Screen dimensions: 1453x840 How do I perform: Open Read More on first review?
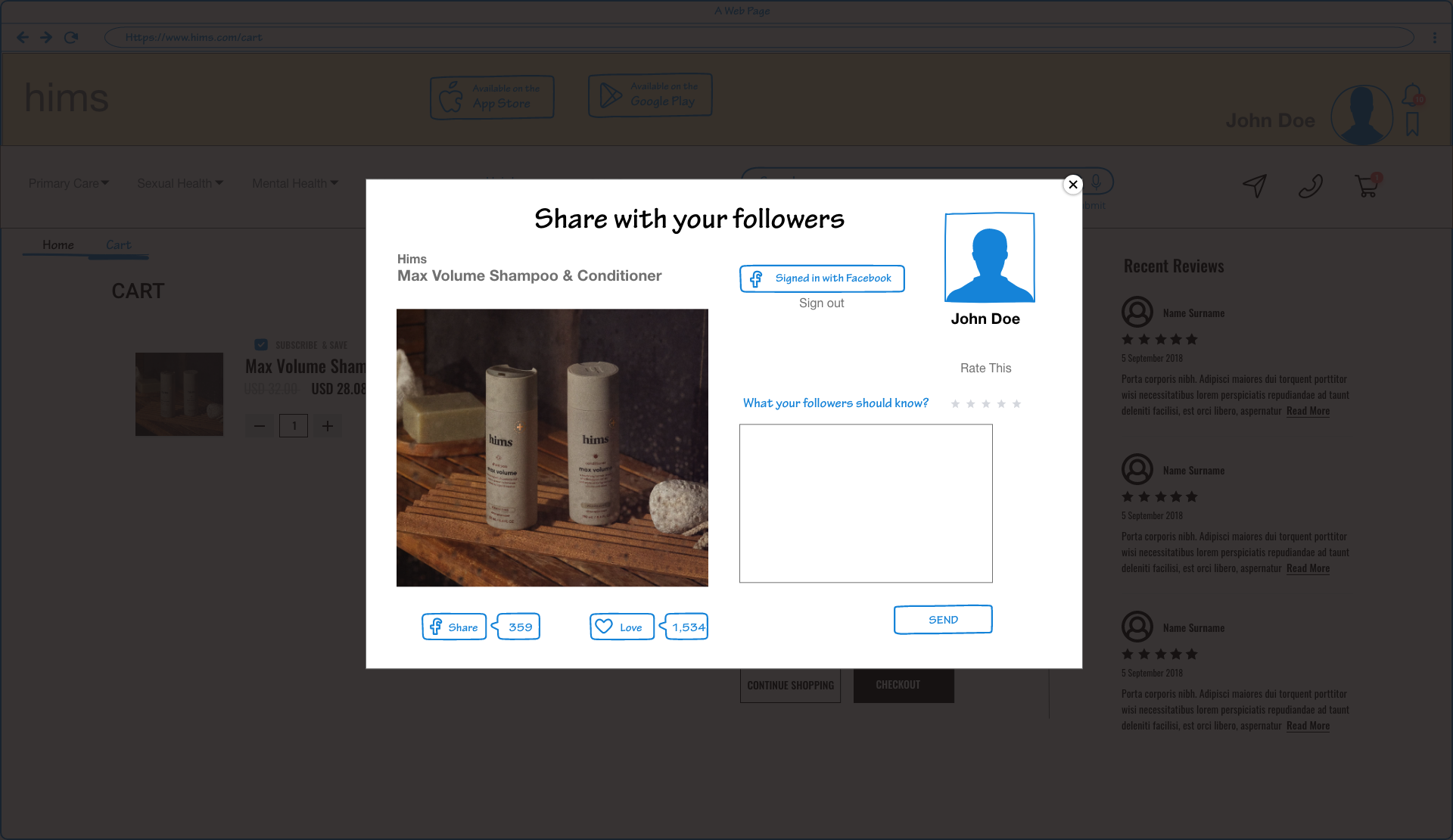[1308, 411]
